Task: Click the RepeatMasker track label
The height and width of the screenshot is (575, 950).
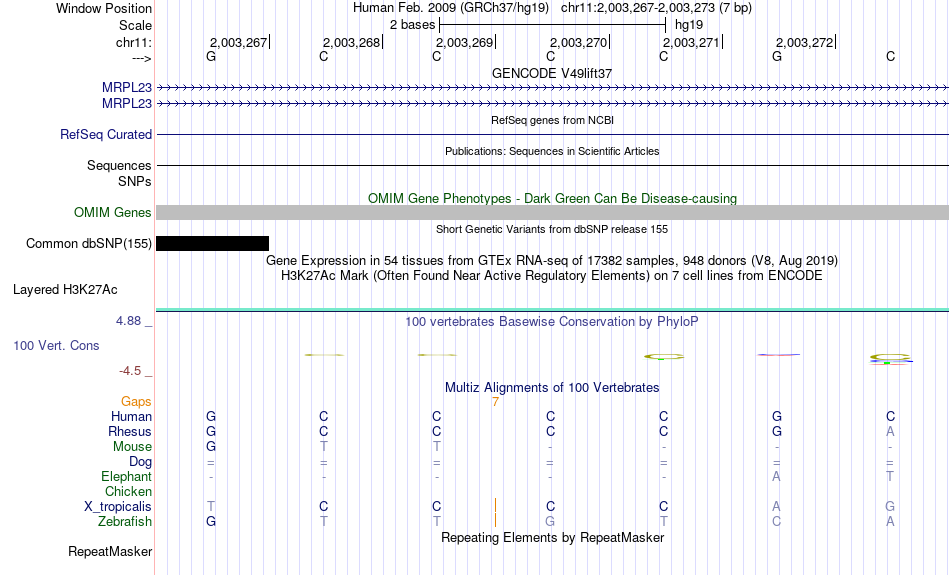Action: [x=110, y=551]
